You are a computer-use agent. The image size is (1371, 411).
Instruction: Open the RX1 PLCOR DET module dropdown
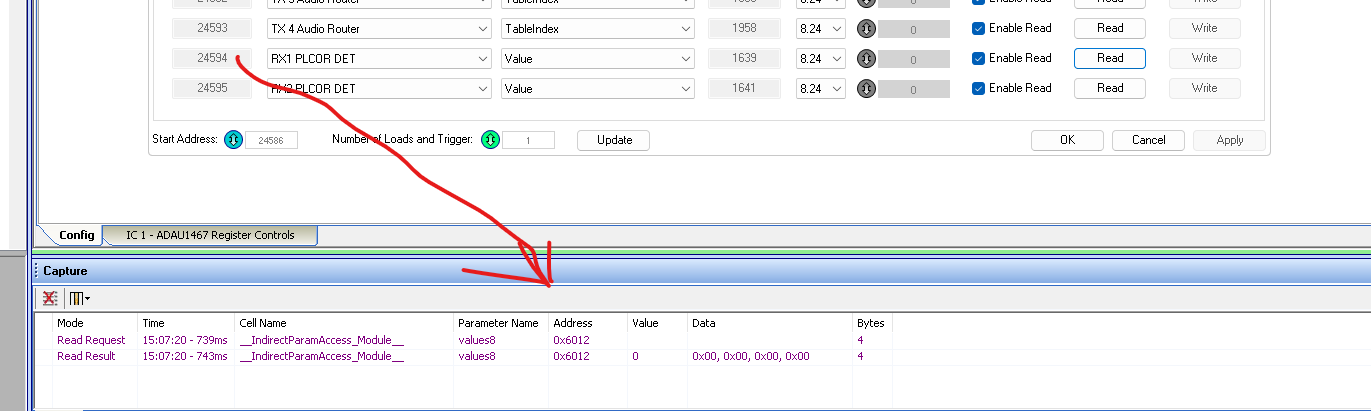(x=379, y=59)
